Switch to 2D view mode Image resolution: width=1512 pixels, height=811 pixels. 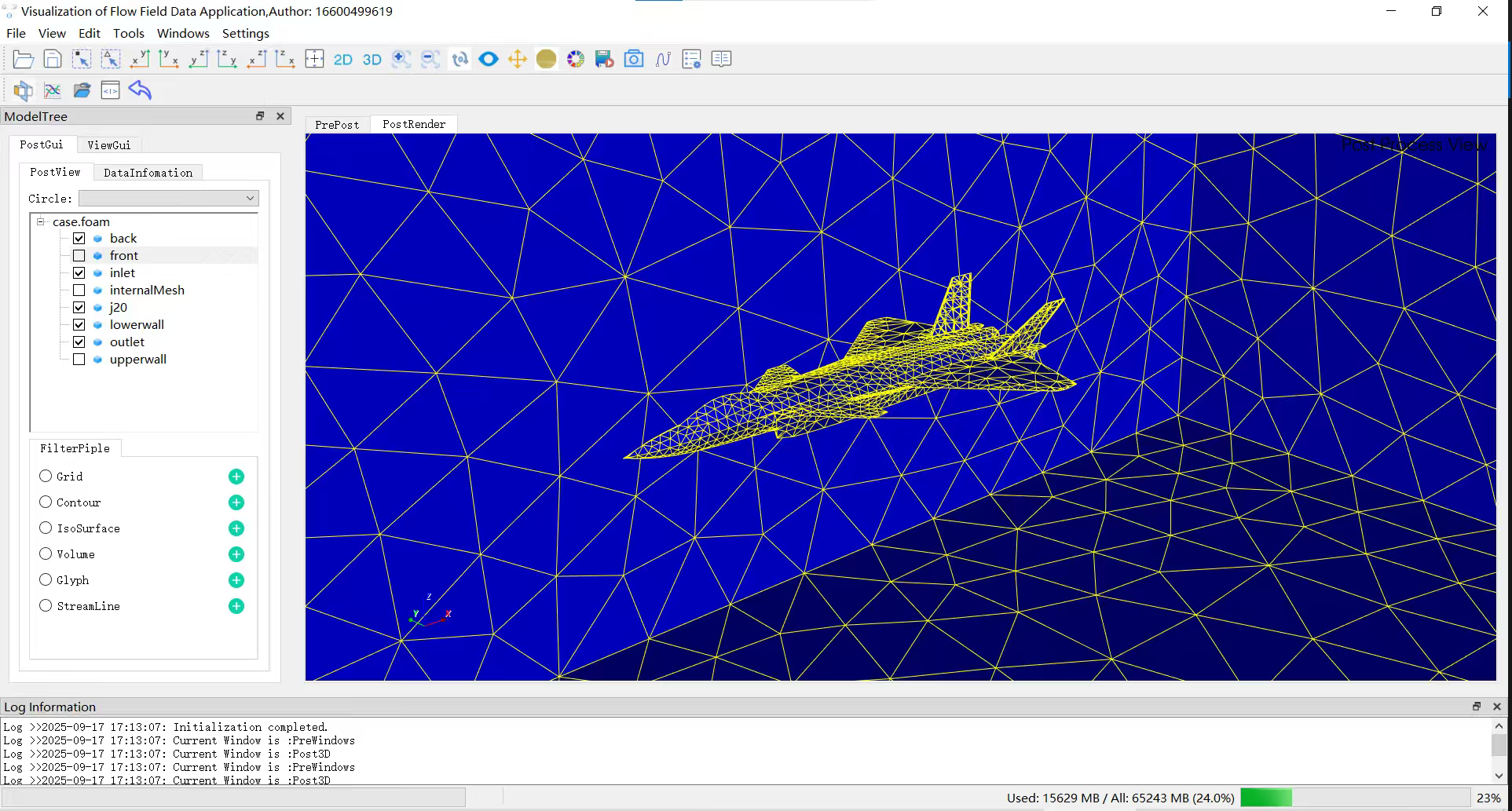point(343,60)
